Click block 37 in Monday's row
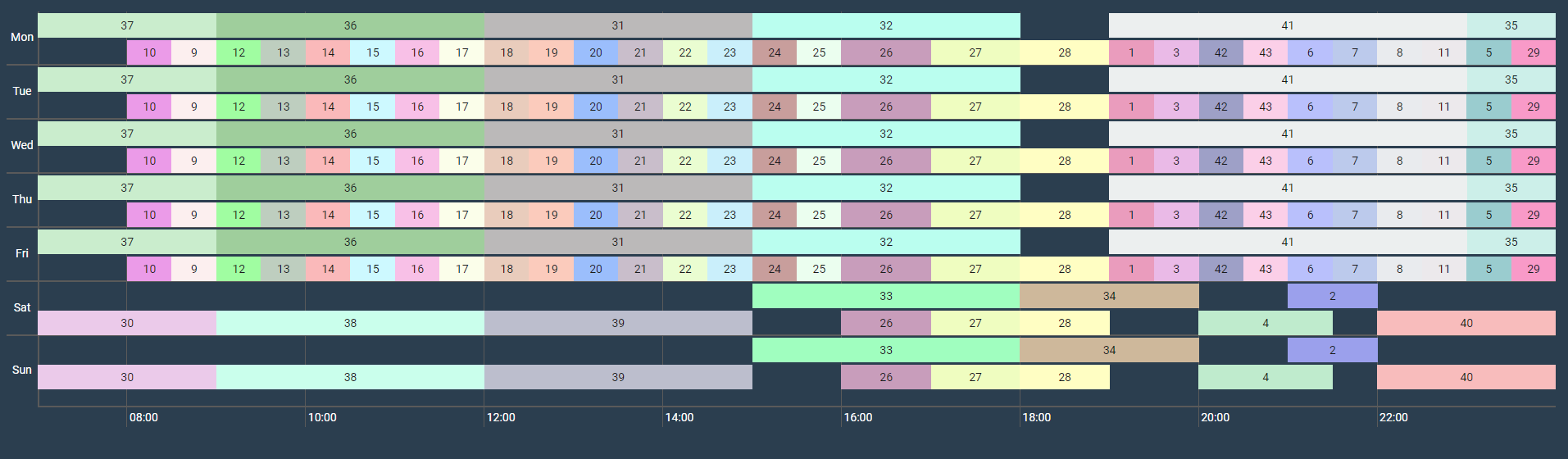Image resolution: width=1568 pixels, height=459 pixels. 127,25
